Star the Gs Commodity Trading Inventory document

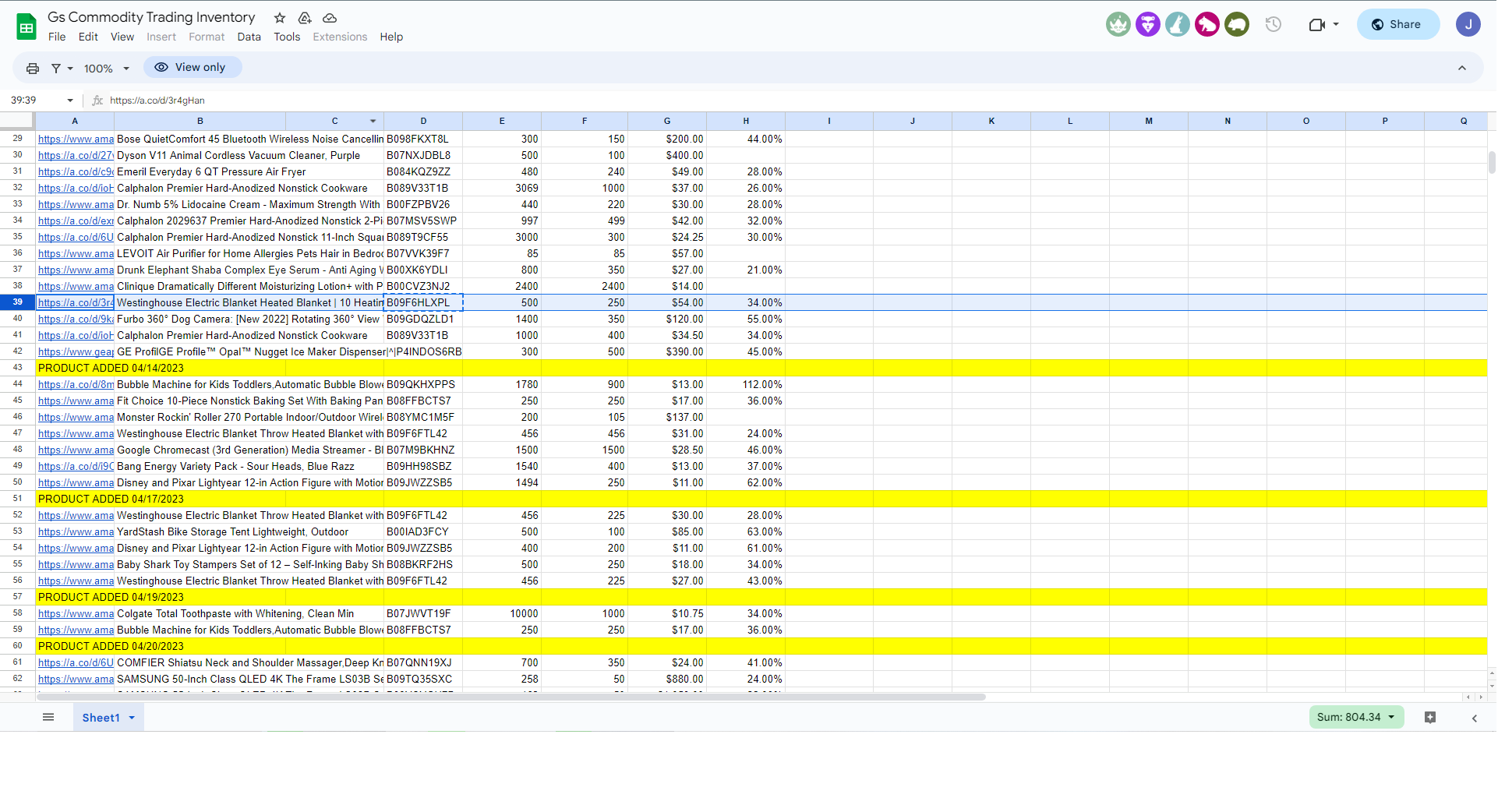point(280,18)
